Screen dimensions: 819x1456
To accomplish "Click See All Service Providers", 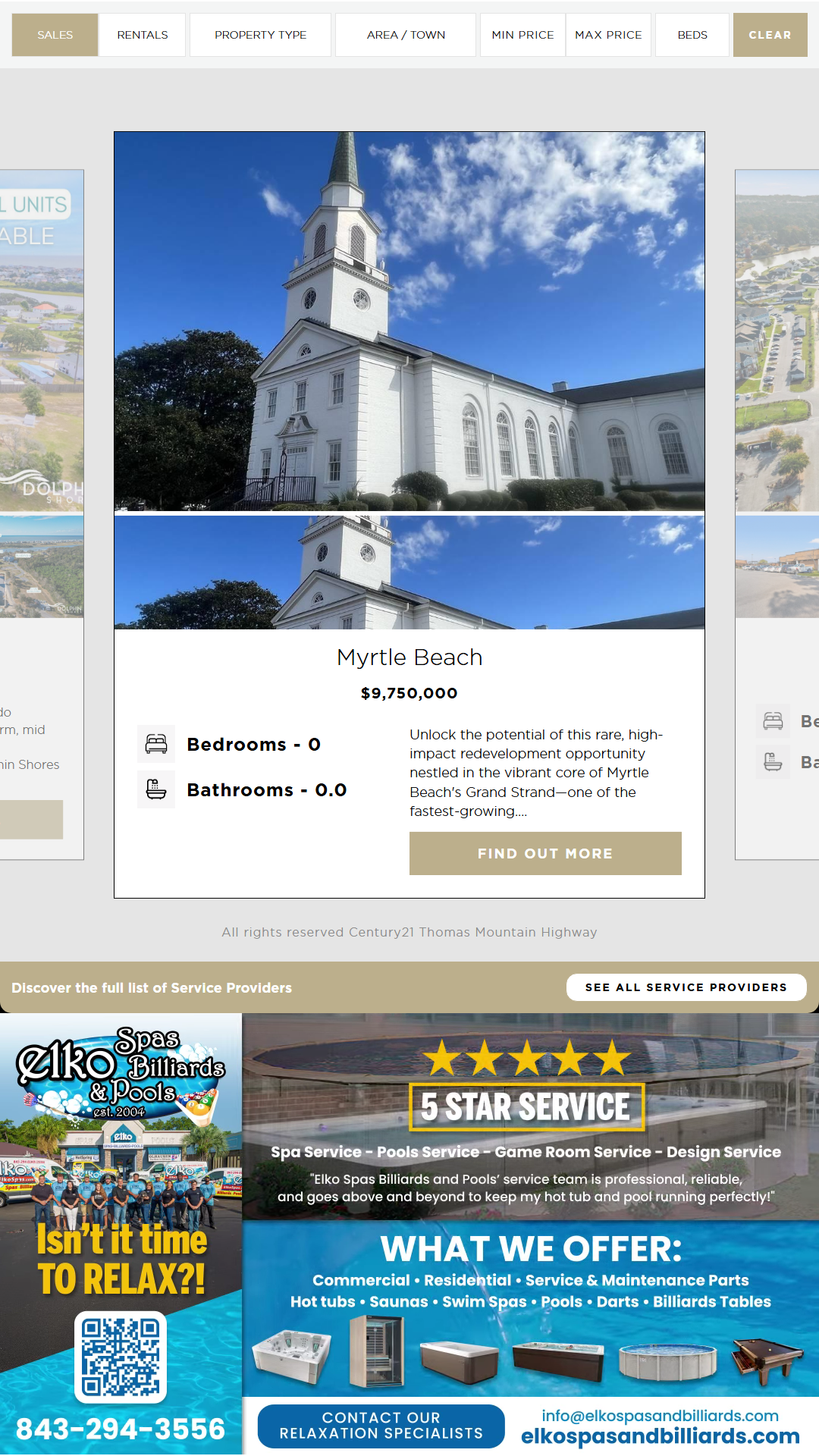I will click(686, 987).
